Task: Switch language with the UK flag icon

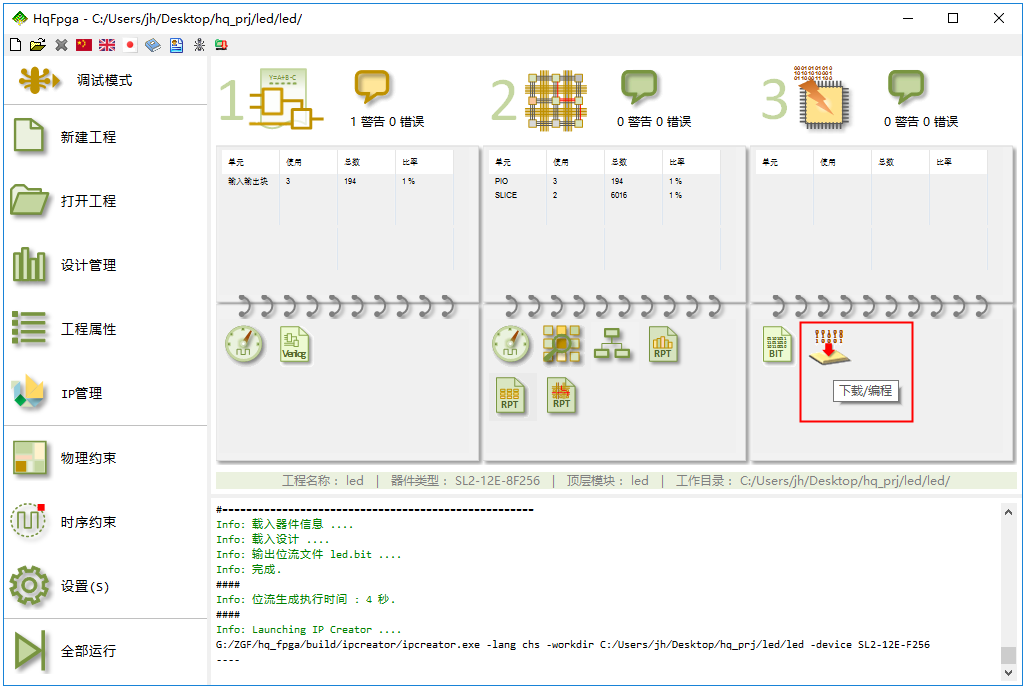Action: click(107, 45)
